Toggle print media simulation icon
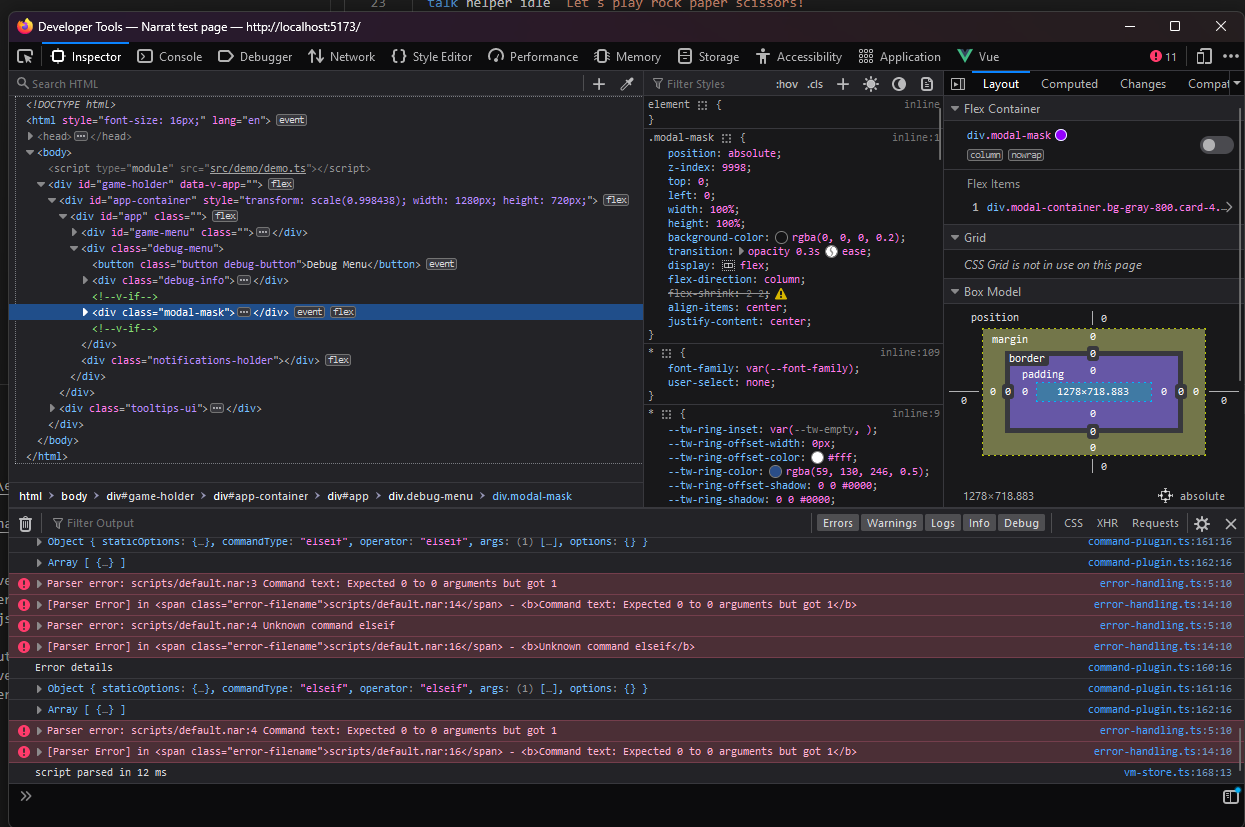This screenshot has height=827, width=1245. tap(927, 84)
